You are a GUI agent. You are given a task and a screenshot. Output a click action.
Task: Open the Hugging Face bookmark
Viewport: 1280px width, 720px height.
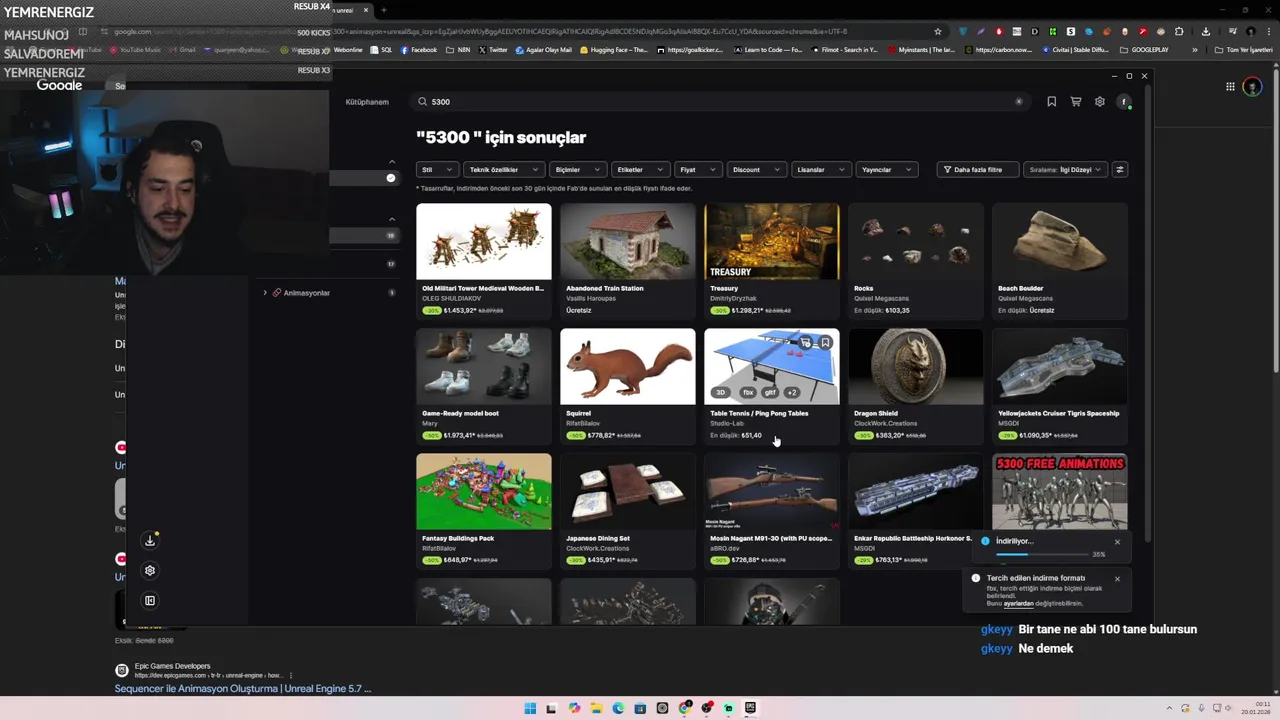click(x=613, y=49)
